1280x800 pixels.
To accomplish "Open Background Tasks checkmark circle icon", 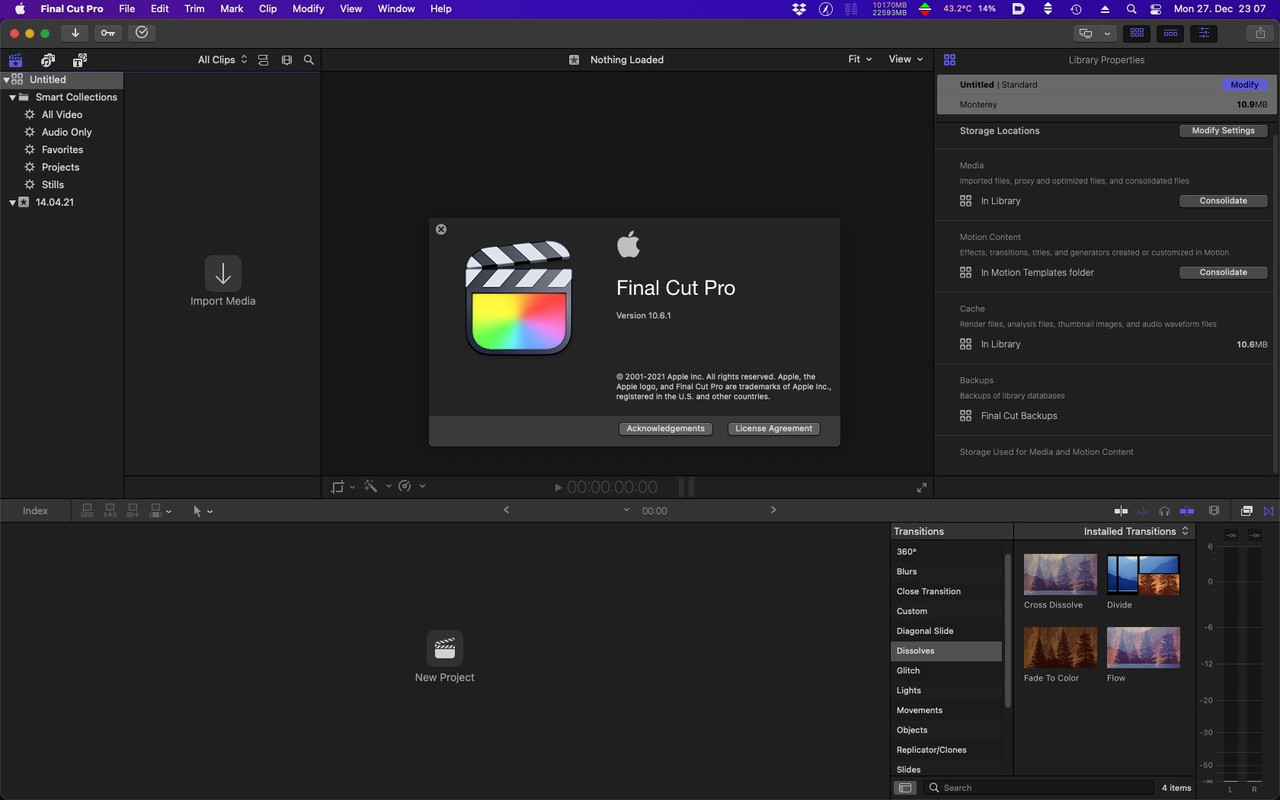I will (x=141, y=33).
